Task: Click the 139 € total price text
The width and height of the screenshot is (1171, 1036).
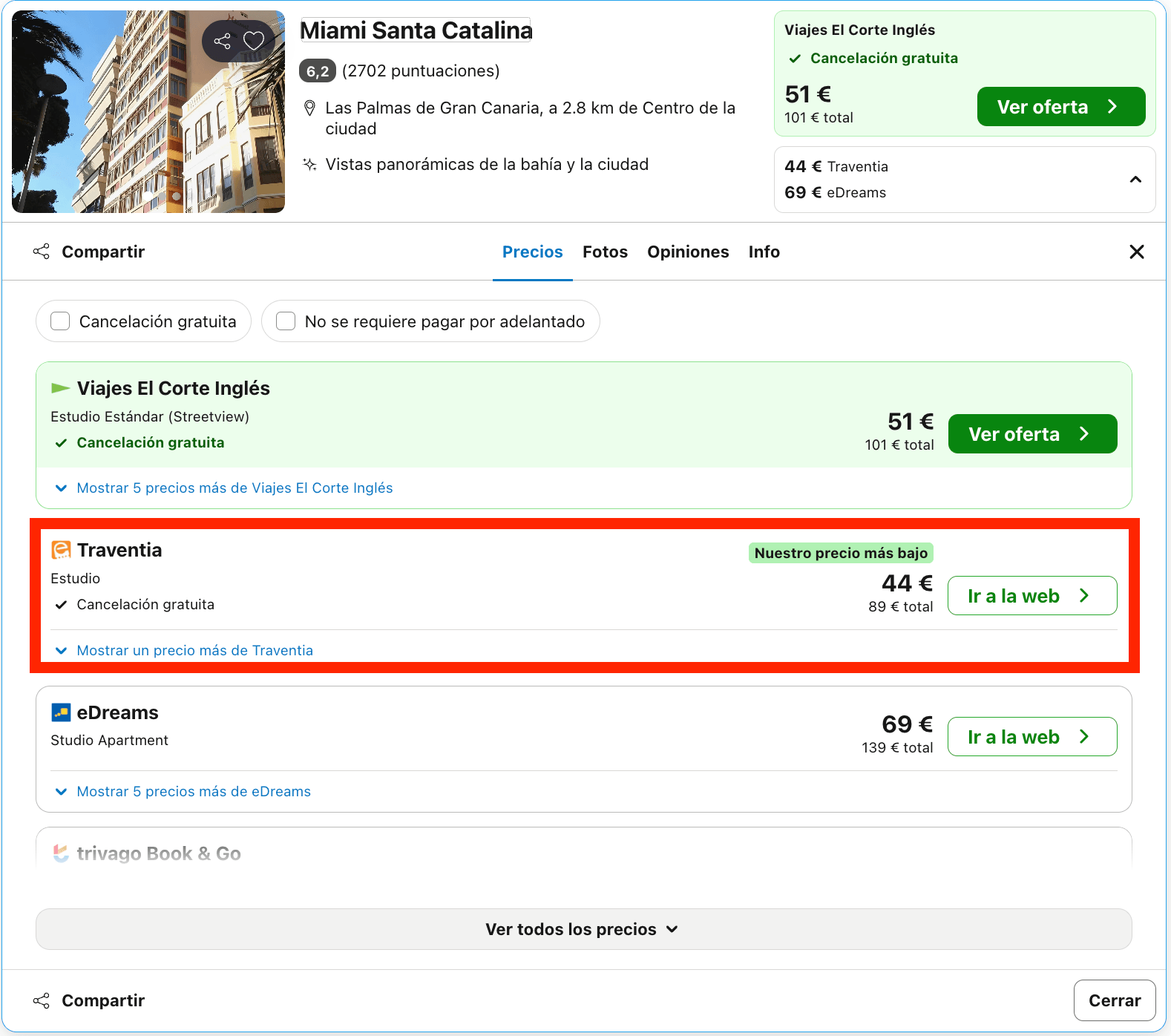Action: pyautogui.click(x=897, y=747)
